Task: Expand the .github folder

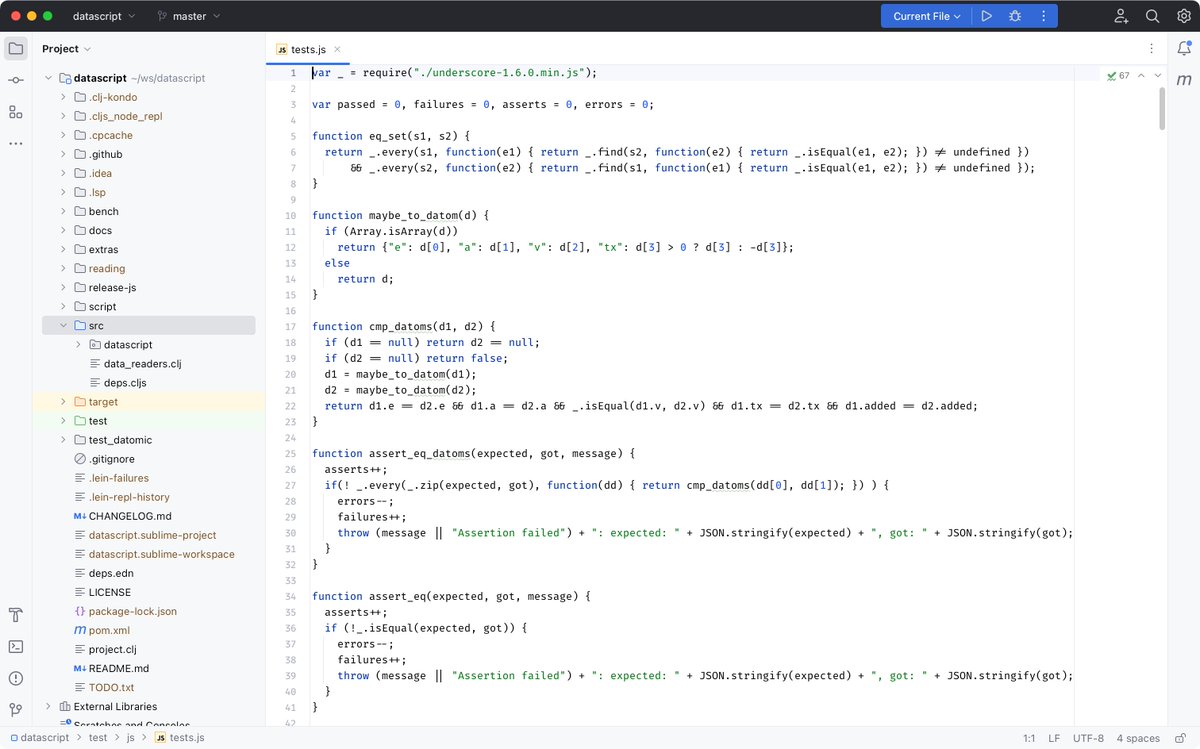Action: [x=63, y=154]
